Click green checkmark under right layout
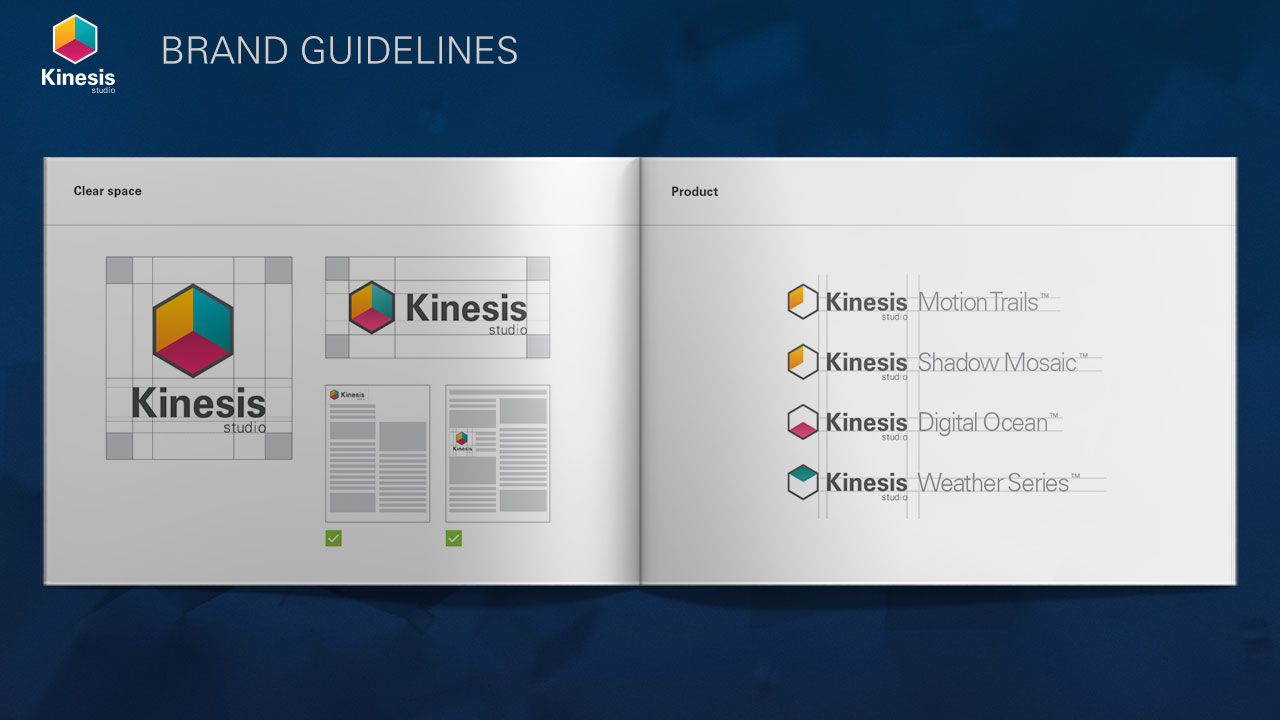The width and height of the screenshot is (1280, 720). tap(453, 538)
